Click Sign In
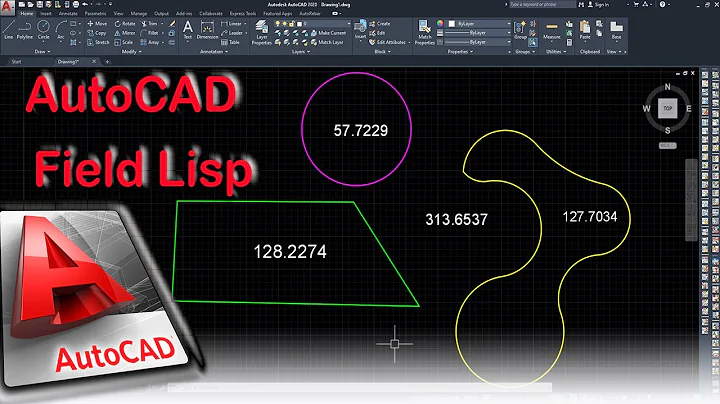The width and height of the screenshot is (720, 404). pos(598,4)
